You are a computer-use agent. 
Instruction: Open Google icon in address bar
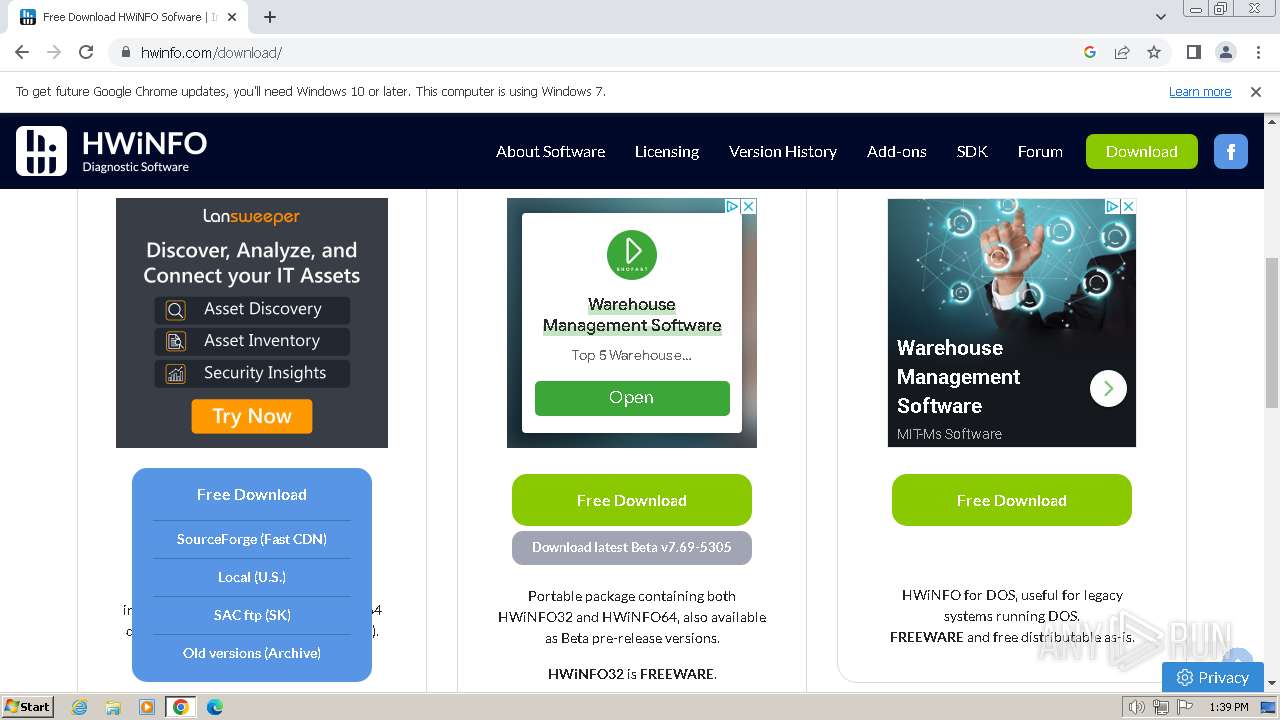(x=1090, y=52)
